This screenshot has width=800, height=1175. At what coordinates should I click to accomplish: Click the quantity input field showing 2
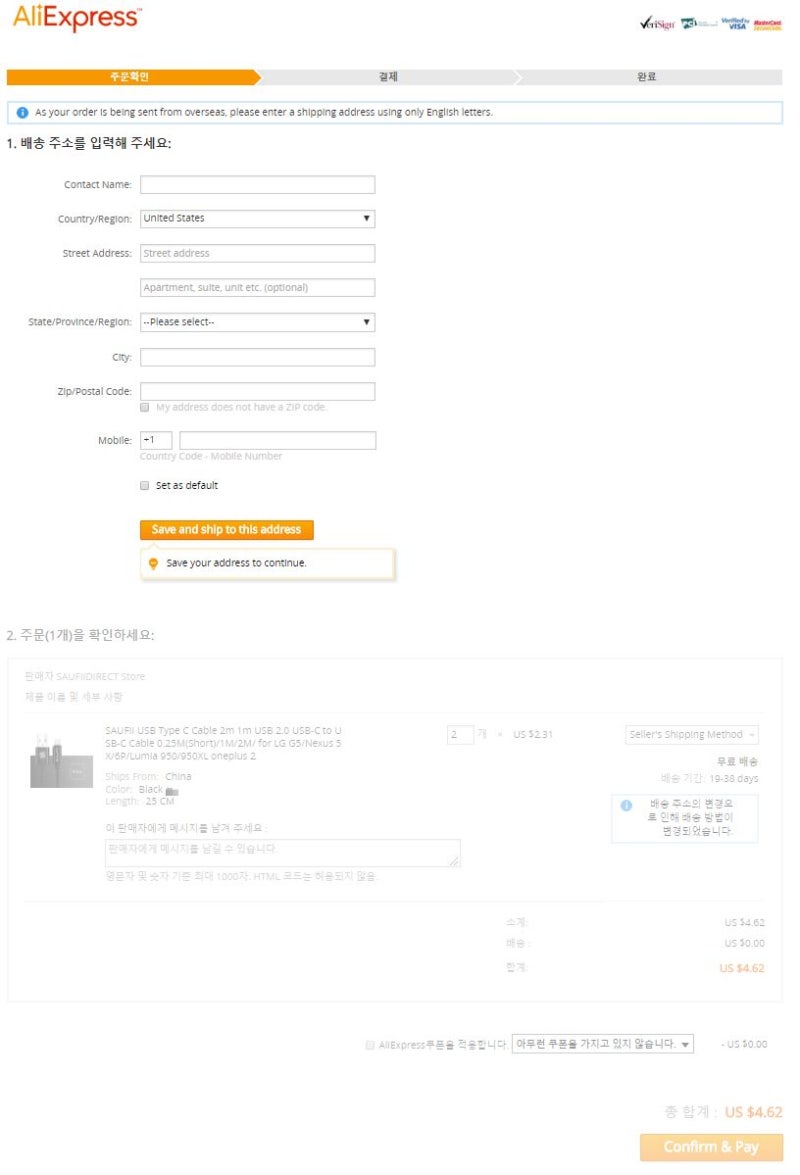coord(460,733)
